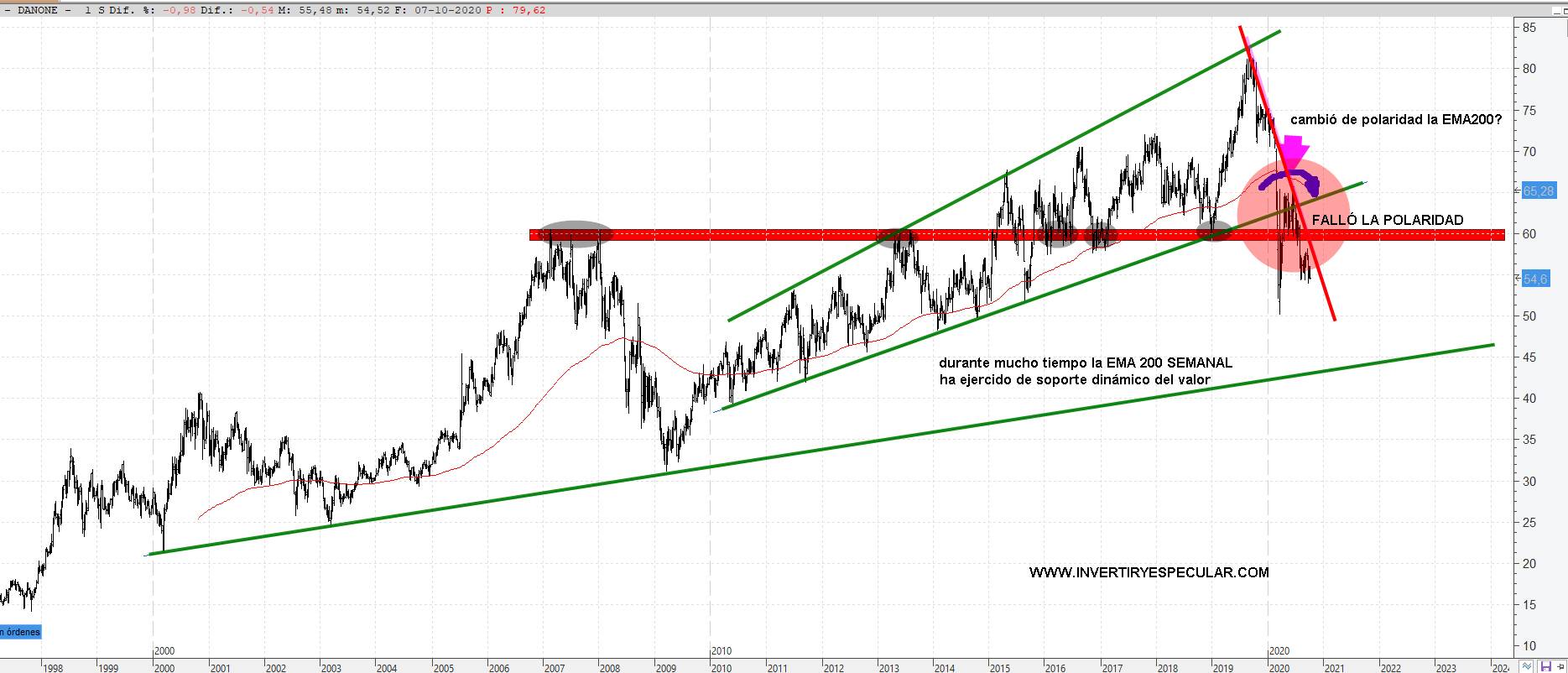Click the 'cambió de polaridad la EMA200?' label
Image resolution: width=1568 pixels, height=673 pixels.
[1395, 120]
